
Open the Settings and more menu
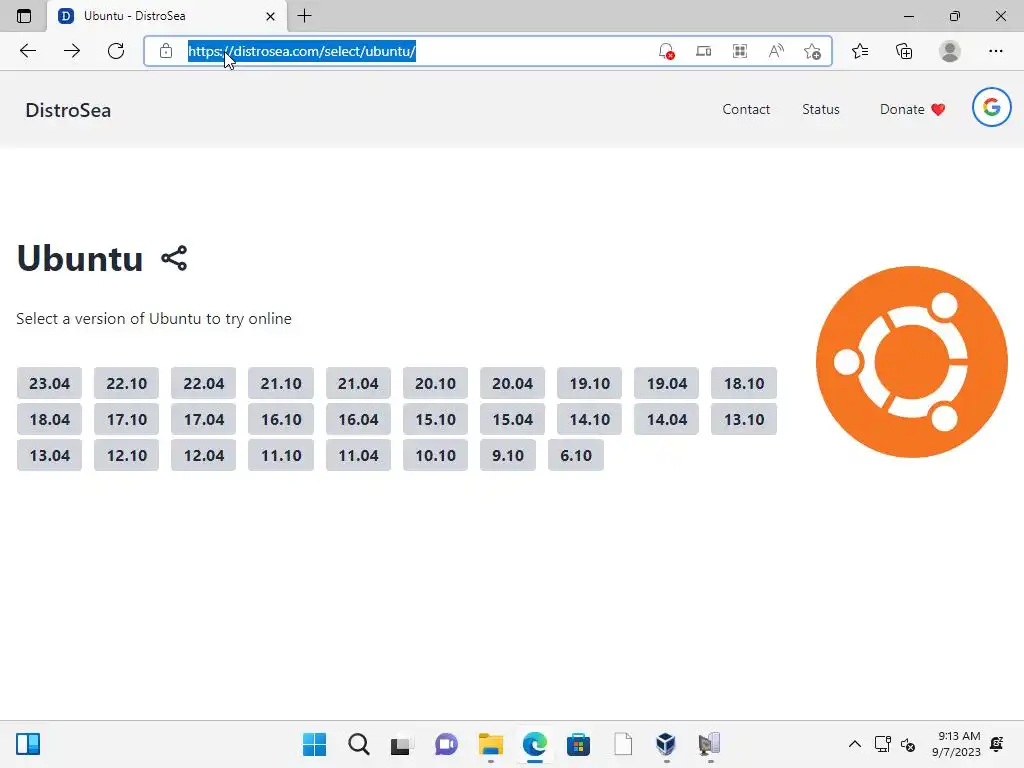pyautogui.click(x=995, y=51)
